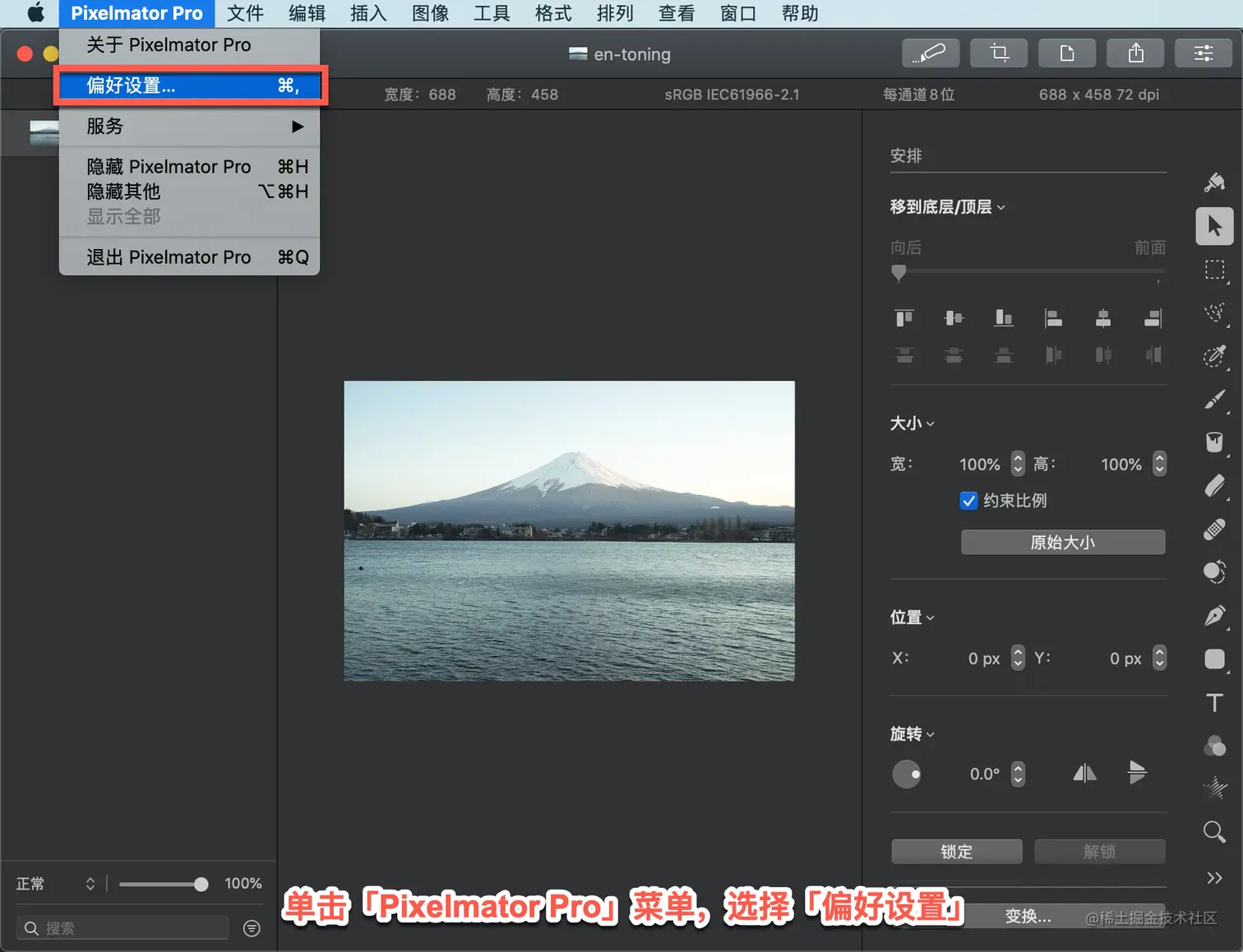This screenshot has width=1243, height=952.
Task: Open the Color Adjustments tool
Action: [1214, 746]
